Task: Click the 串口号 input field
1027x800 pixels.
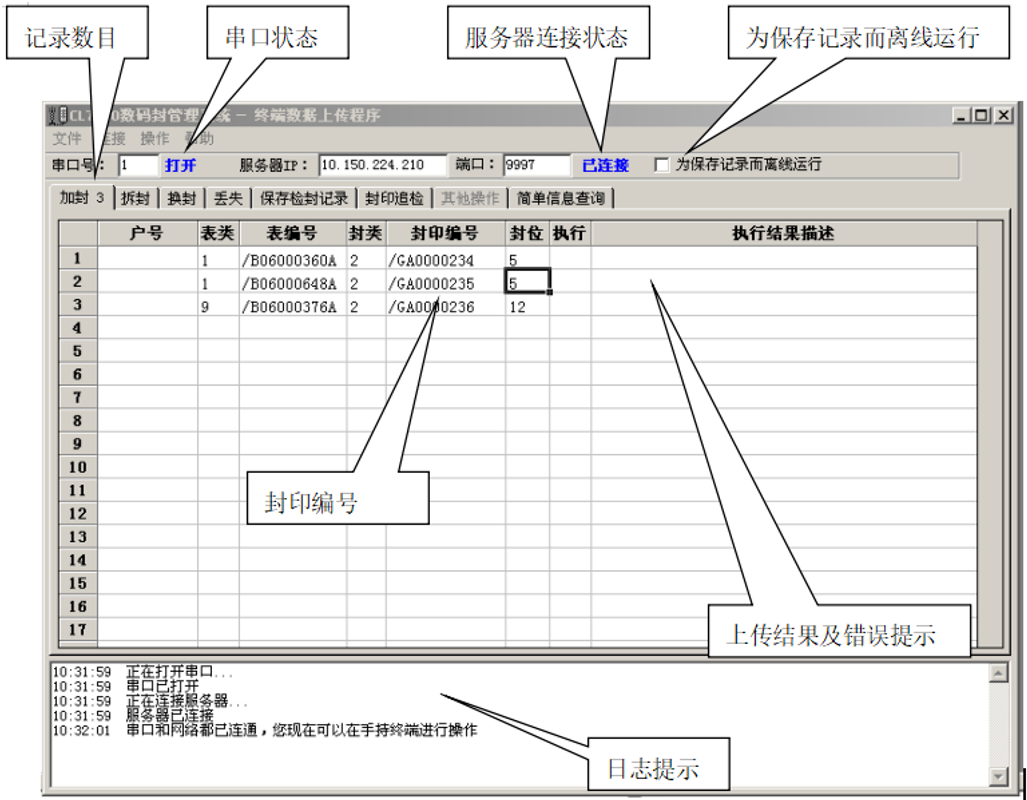Action: point(138,165)
